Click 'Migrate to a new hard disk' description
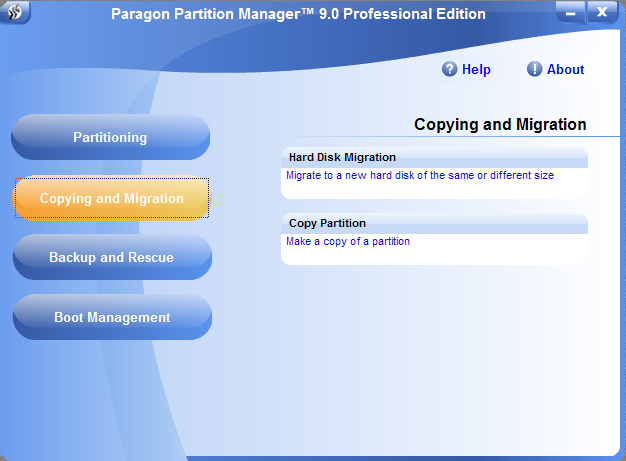 click(x=419, y=175)
